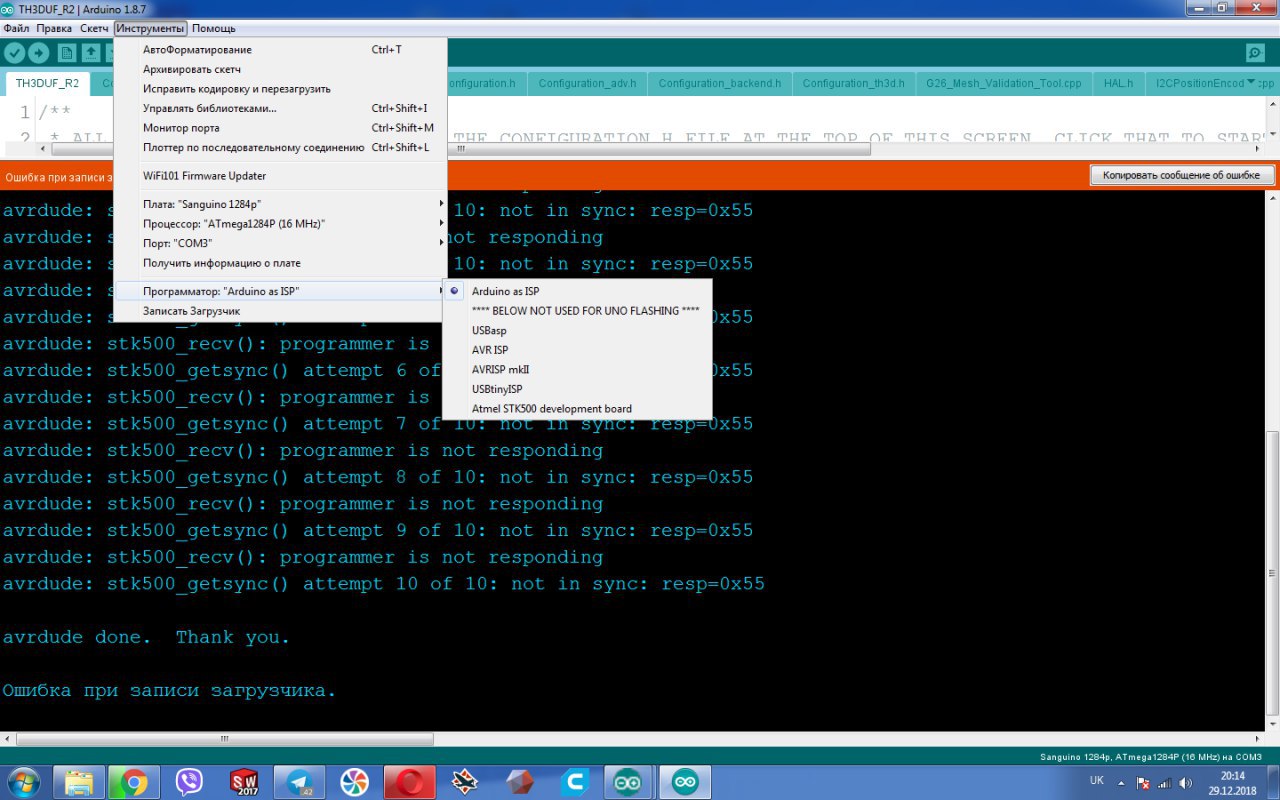Click the Upload arrow toolbar button
1280x800 pixels.
[39, 53]
